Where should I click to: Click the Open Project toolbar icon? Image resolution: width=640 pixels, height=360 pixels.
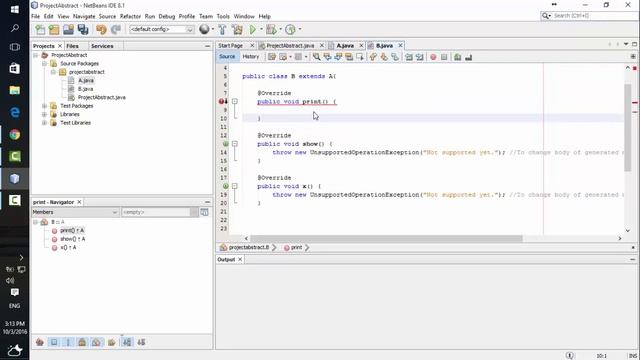tap(68, 29)
